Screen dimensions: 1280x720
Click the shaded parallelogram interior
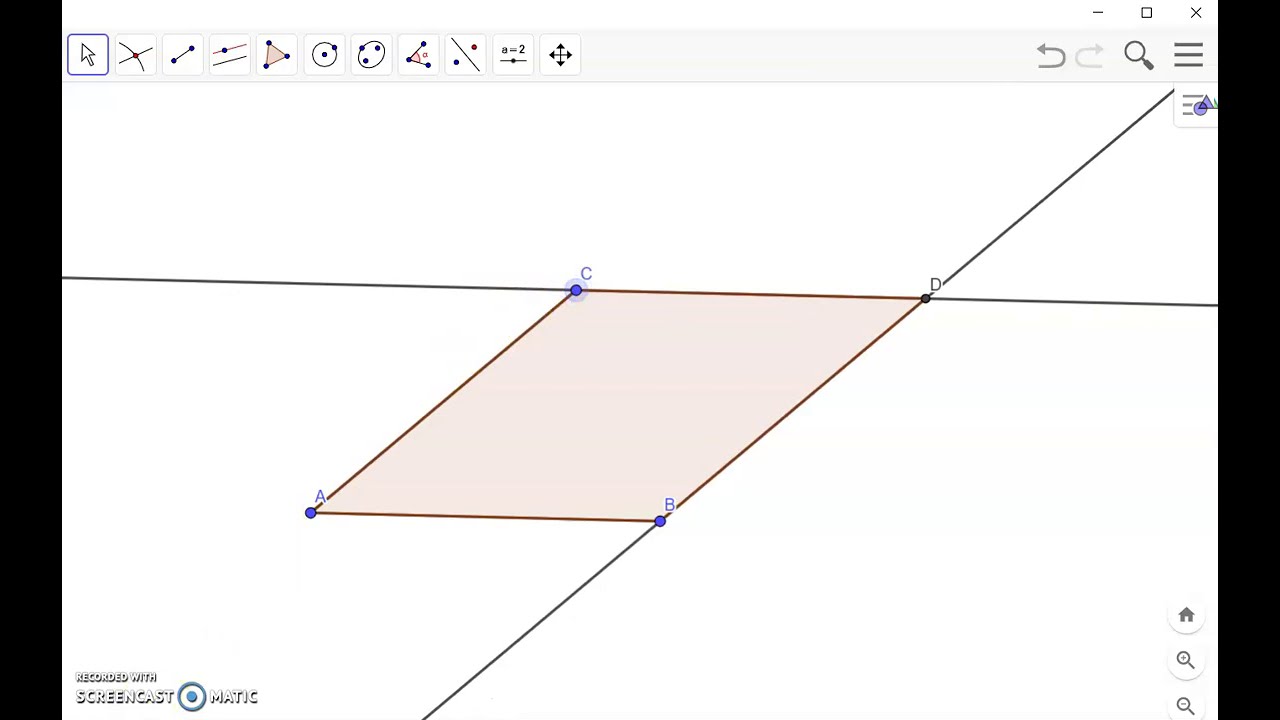(x=618, y=405)
